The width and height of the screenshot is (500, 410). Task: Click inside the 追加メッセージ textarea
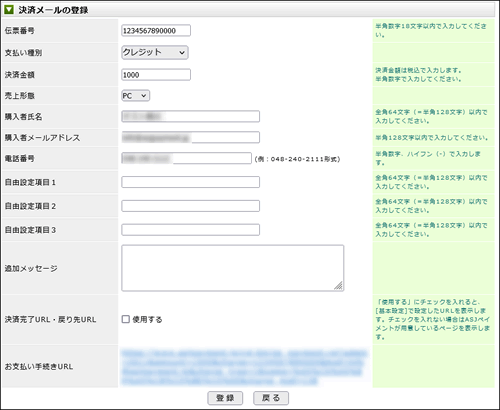(233, 268)
